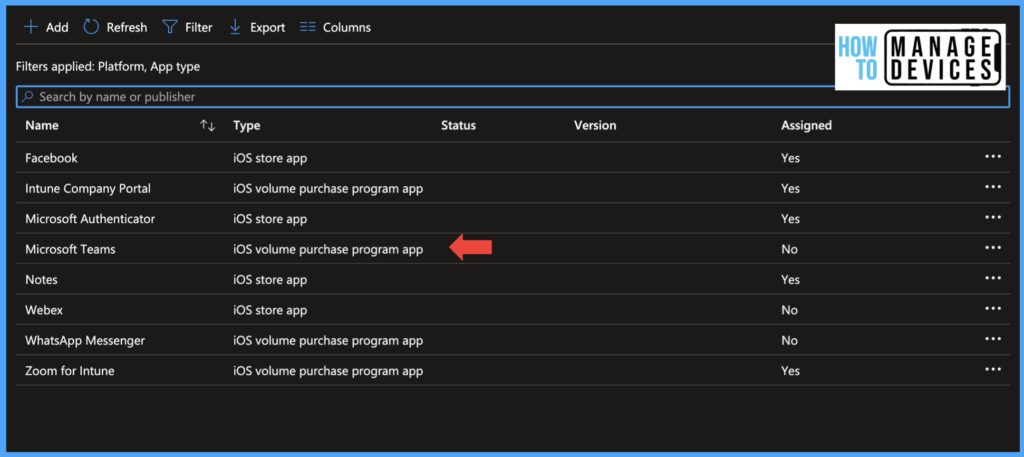The width and height of the screenshot is (1024, 457).
Task: Click Webex's iOS store app type
Action: coord(270,310)
